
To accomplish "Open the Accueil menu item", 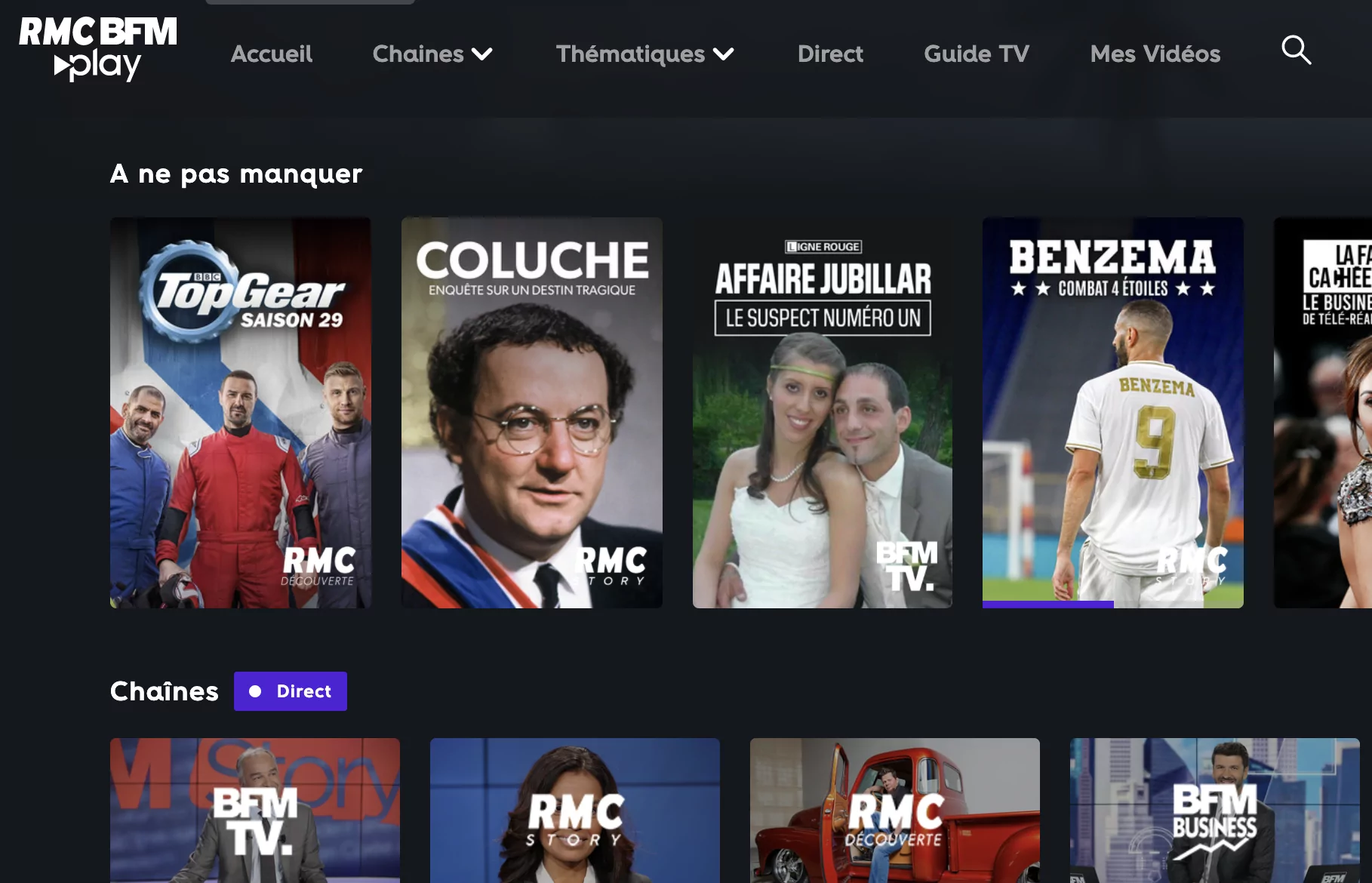I will [x=272, y=54].
